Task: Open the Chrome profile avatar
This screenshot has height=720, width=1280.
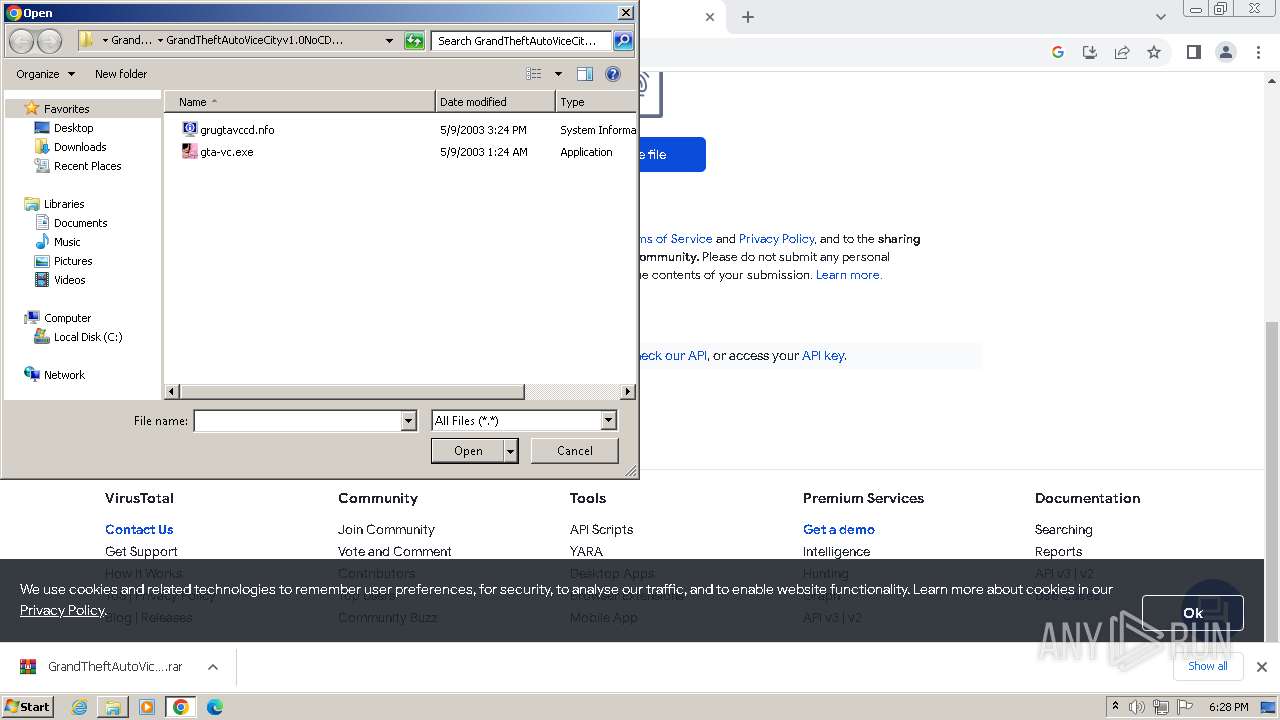Action: point(1226,52)
